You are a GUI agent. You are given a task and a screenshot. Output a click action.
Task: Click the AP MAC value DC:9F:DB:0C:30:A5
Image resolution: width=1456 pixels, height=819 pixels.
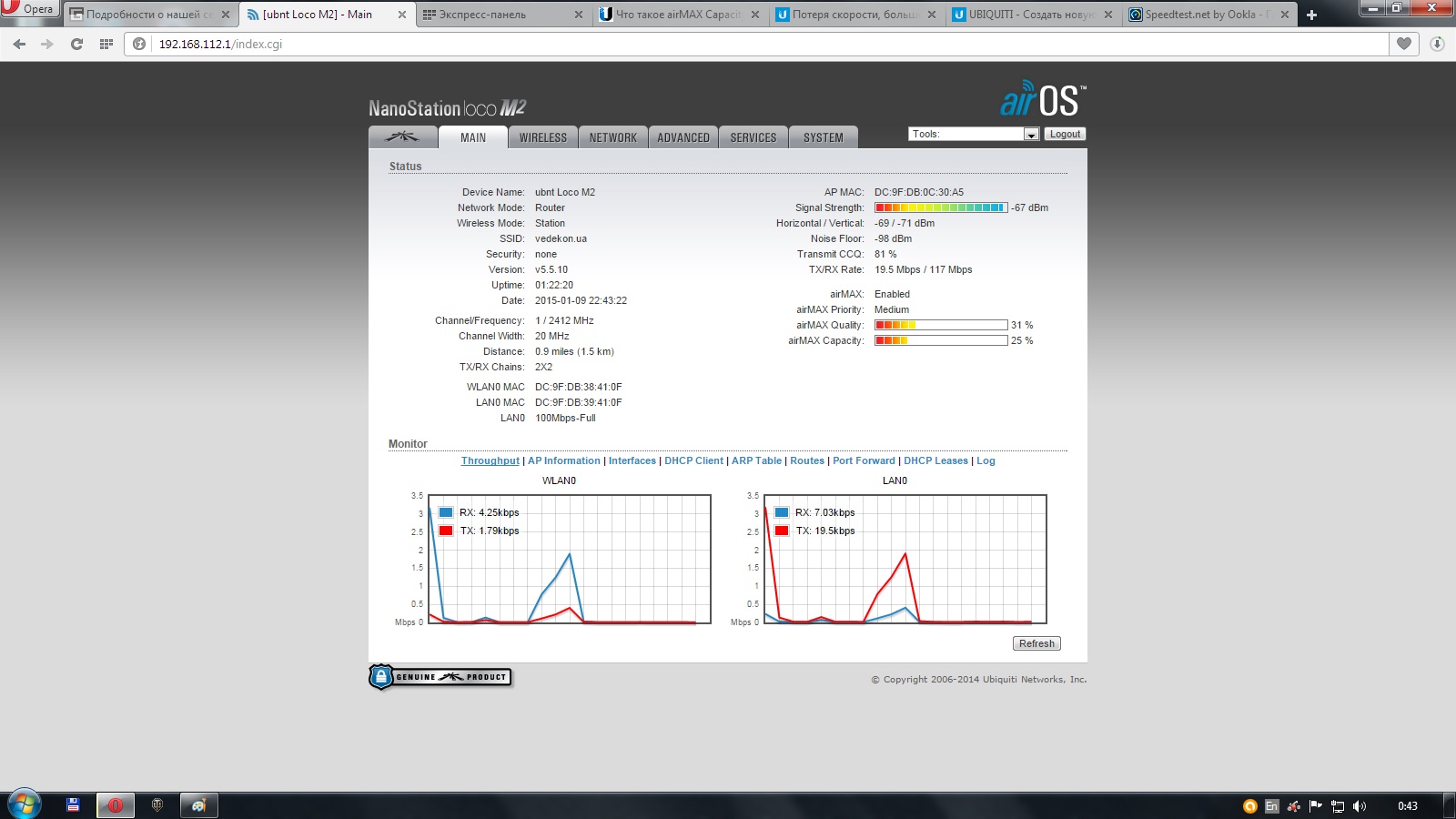coord(919,192)
